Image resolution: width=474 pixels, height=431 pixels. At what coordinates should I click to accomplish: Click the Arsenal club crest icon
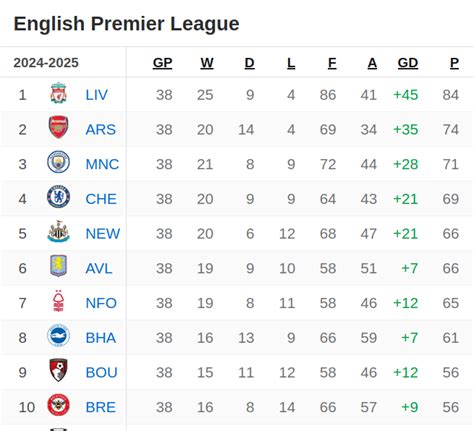(58, 127)
